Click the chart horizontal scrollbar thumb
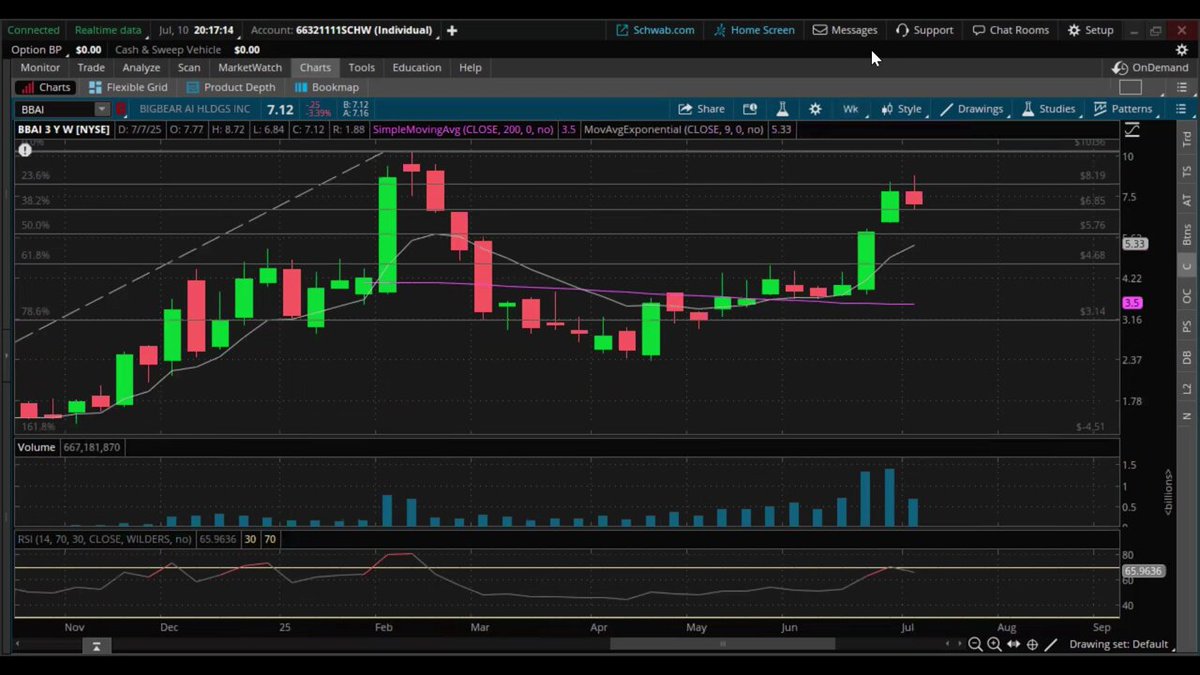1200x675 pixels. pyautogui.click(x=723, y=645)
